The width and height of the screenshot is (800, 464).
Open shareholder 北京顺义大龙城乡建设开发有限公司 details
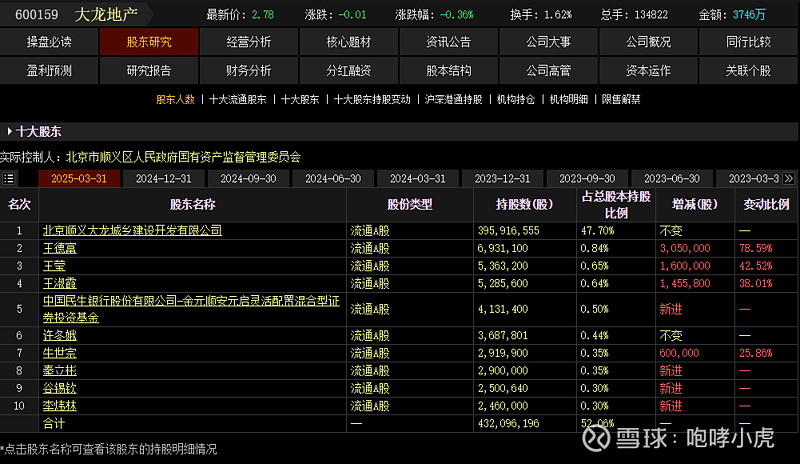click(132, 231)
